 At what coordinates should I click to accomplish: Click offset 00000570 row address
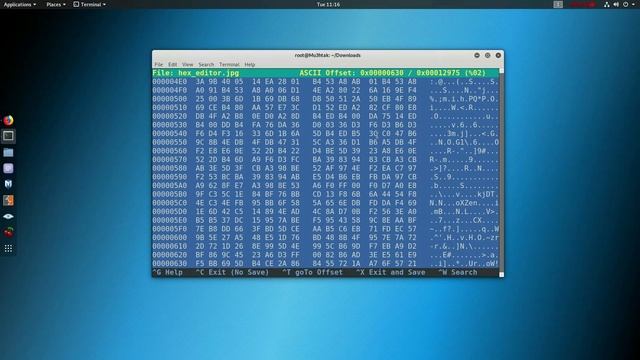pyautogui.click(x=170, y=160)
